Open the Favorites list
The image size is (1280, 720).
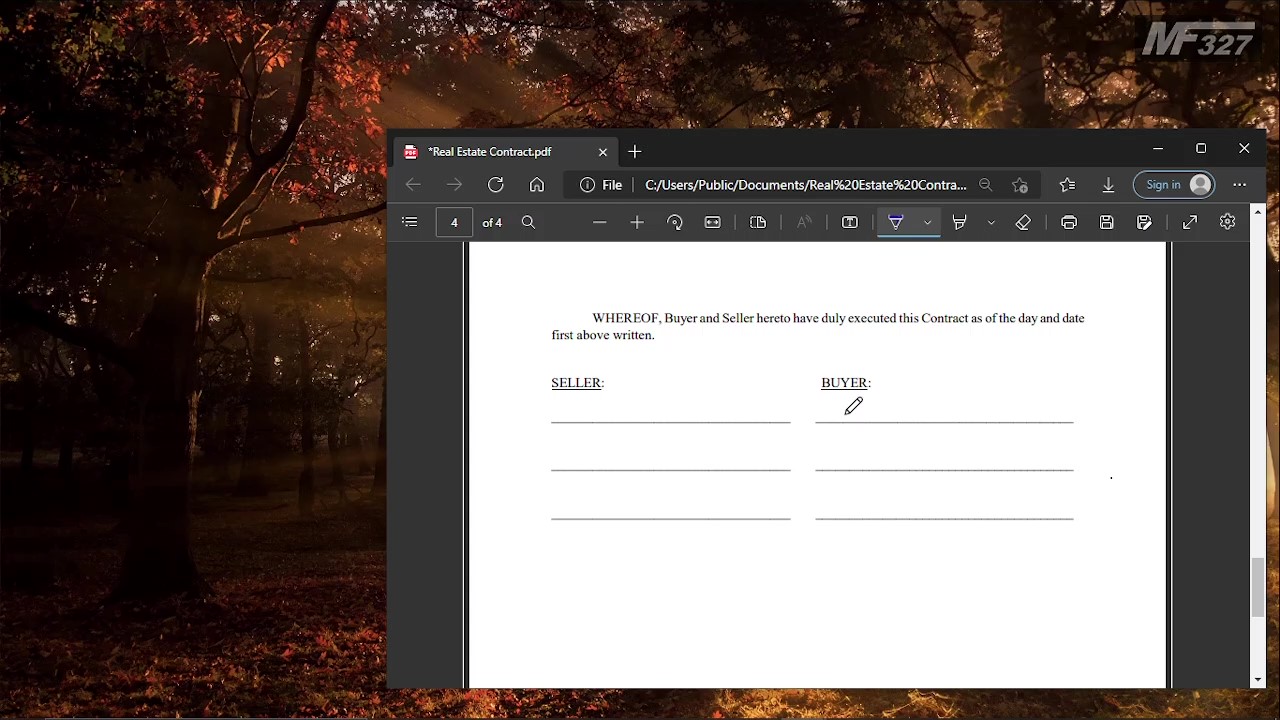pos(1068,185)
